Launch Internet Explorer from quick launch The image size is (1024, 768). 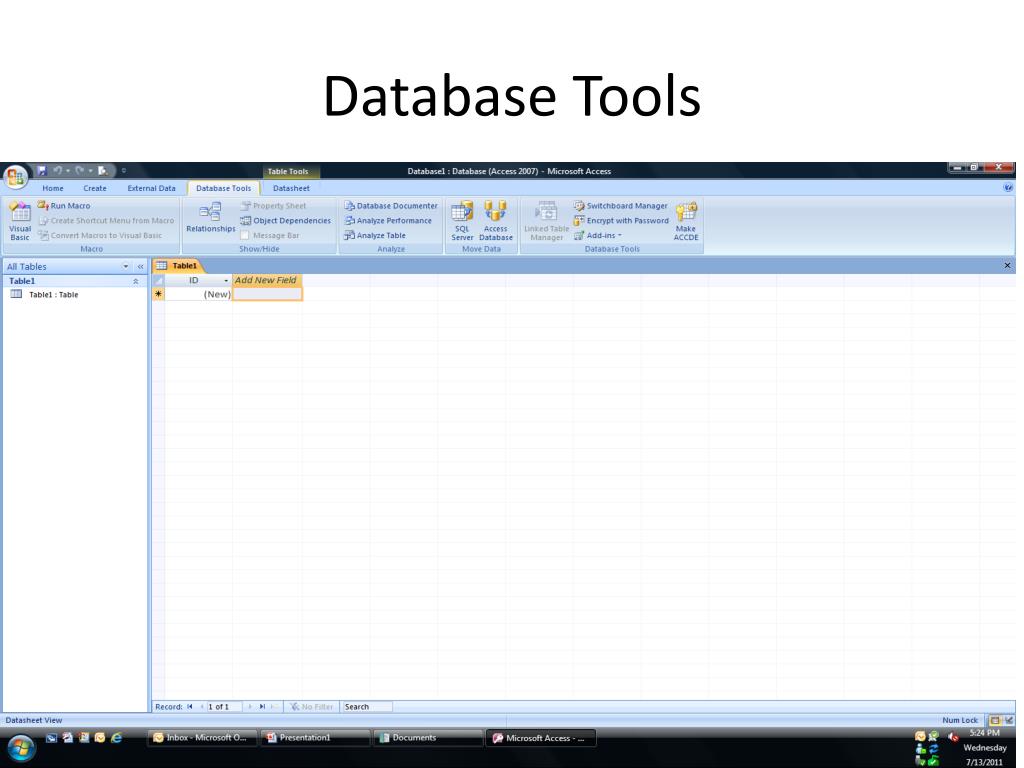(116, 737)
